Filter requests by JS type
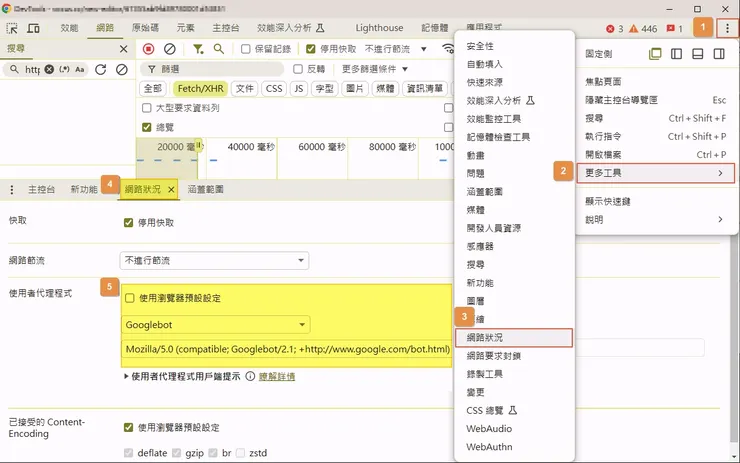 299,89
